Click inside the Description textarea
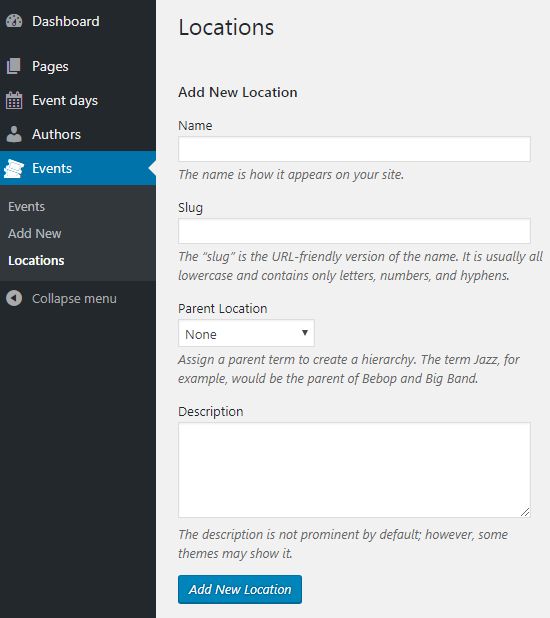 point(354,470)
